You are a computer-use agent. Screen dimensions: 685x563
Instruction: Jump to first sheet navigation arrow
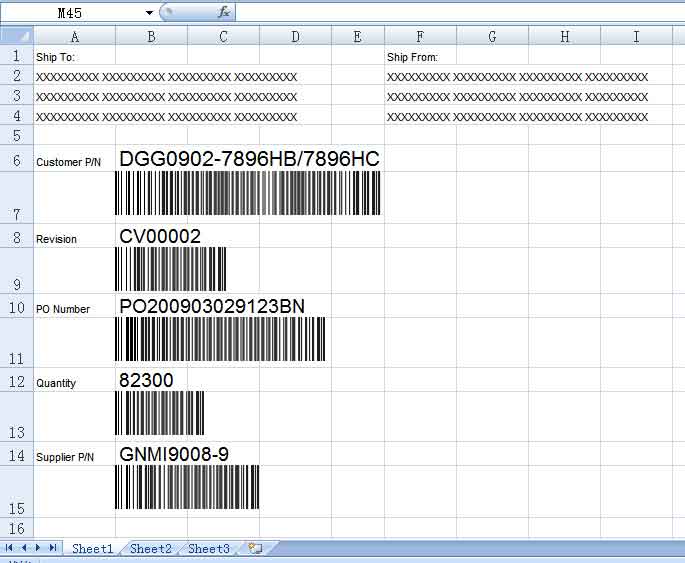(9, 548)
